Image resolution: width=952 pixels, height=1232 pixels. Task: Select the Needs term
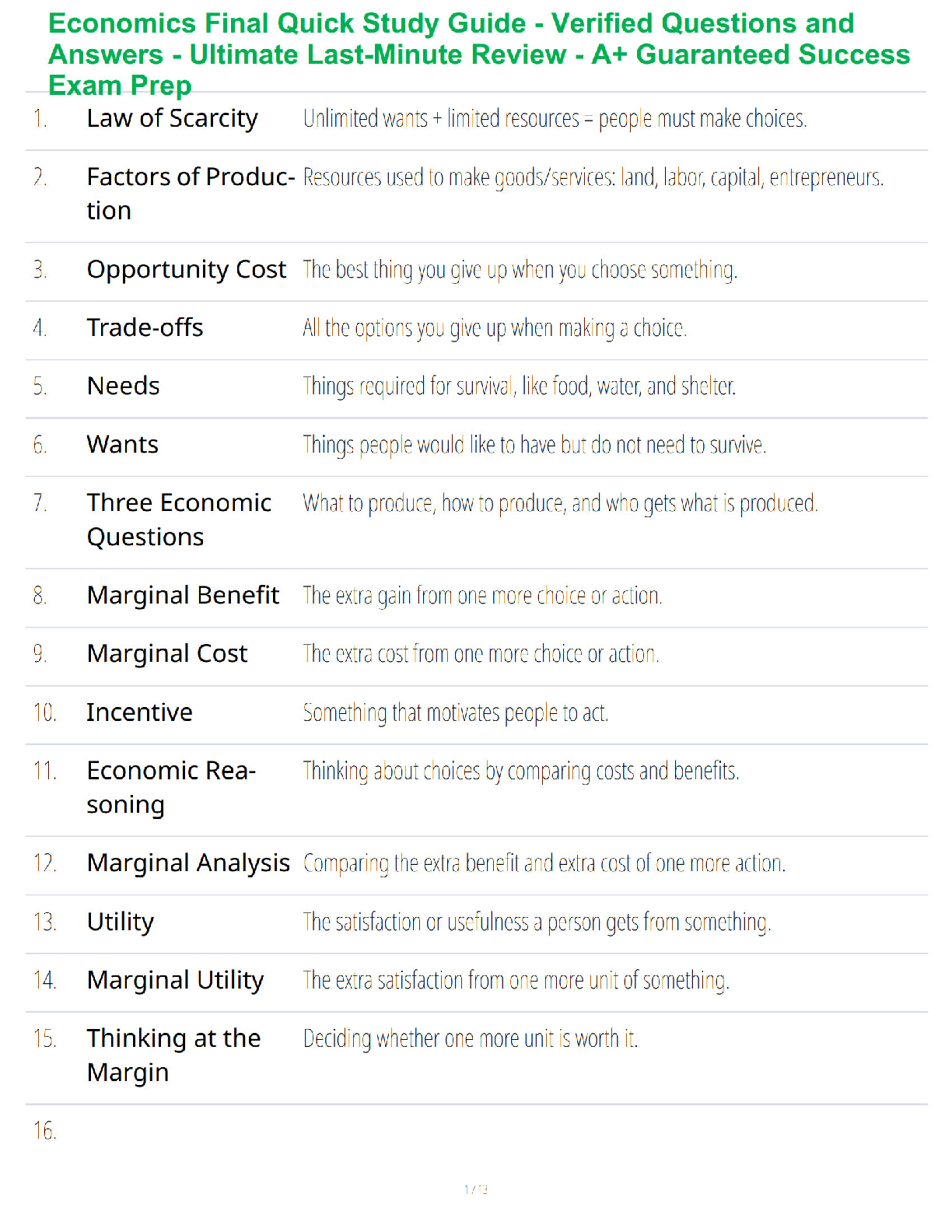(x=123, y=386)
